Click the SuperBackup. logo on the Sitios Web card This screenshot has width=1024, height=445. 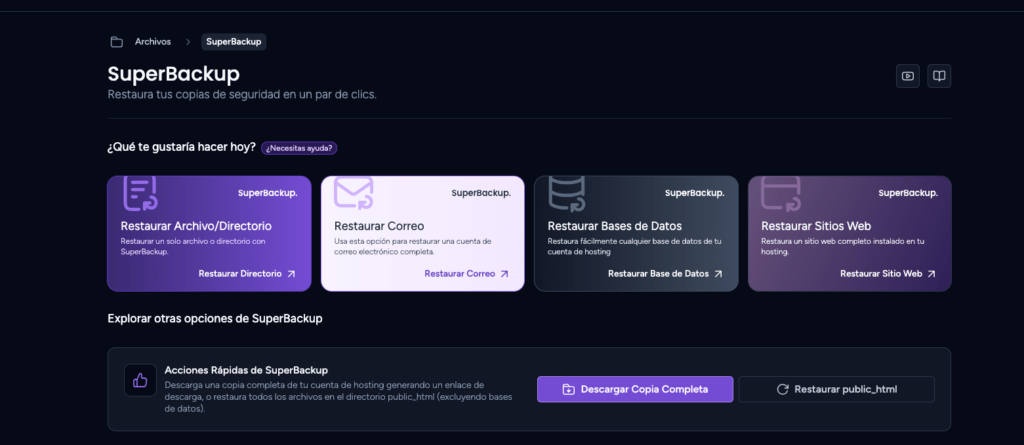coord(908,193)
